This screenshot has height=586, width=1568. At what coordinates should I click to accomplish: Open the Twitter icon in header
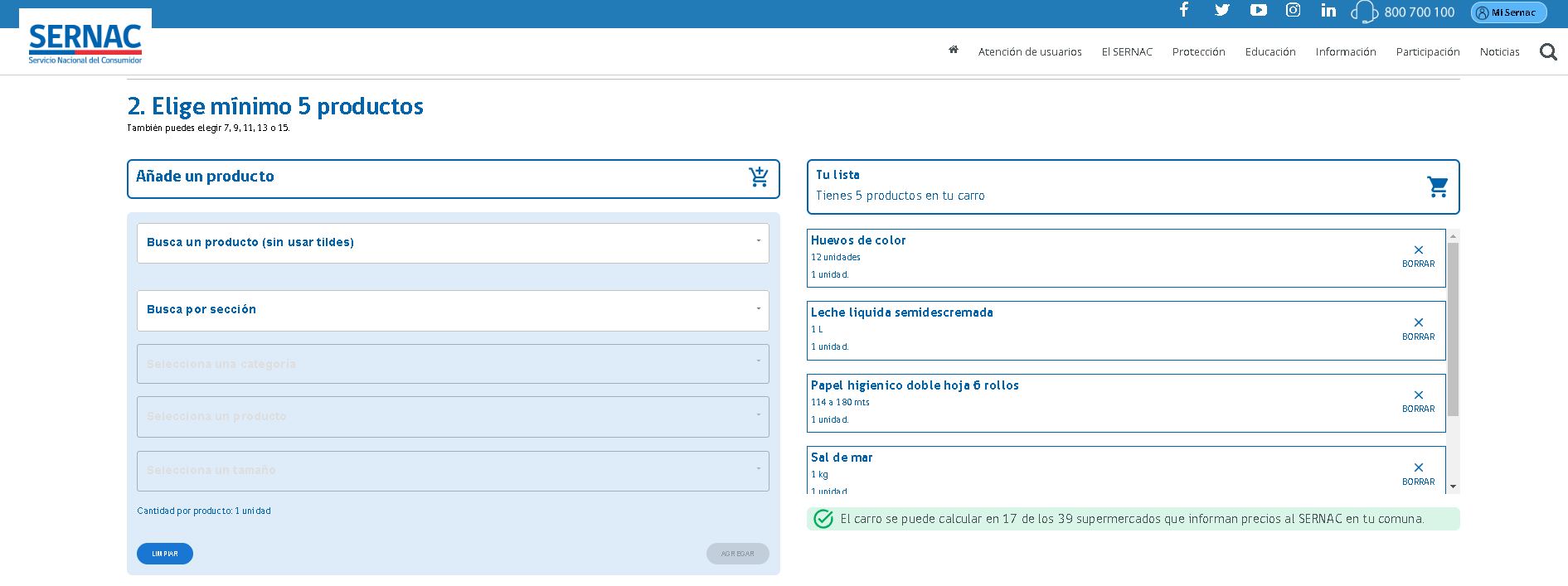pyautogui.click(x=1221, y=10)
